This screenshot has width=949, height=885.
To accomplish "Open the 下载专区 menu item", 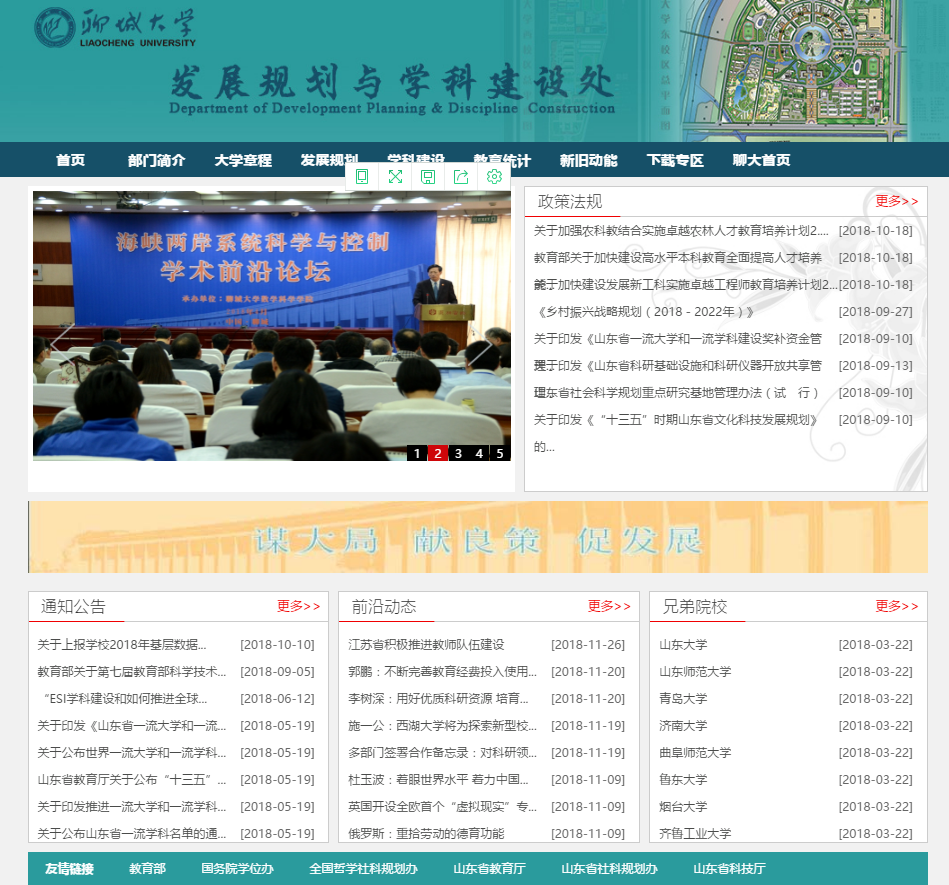I will click(x=675, y=160).
